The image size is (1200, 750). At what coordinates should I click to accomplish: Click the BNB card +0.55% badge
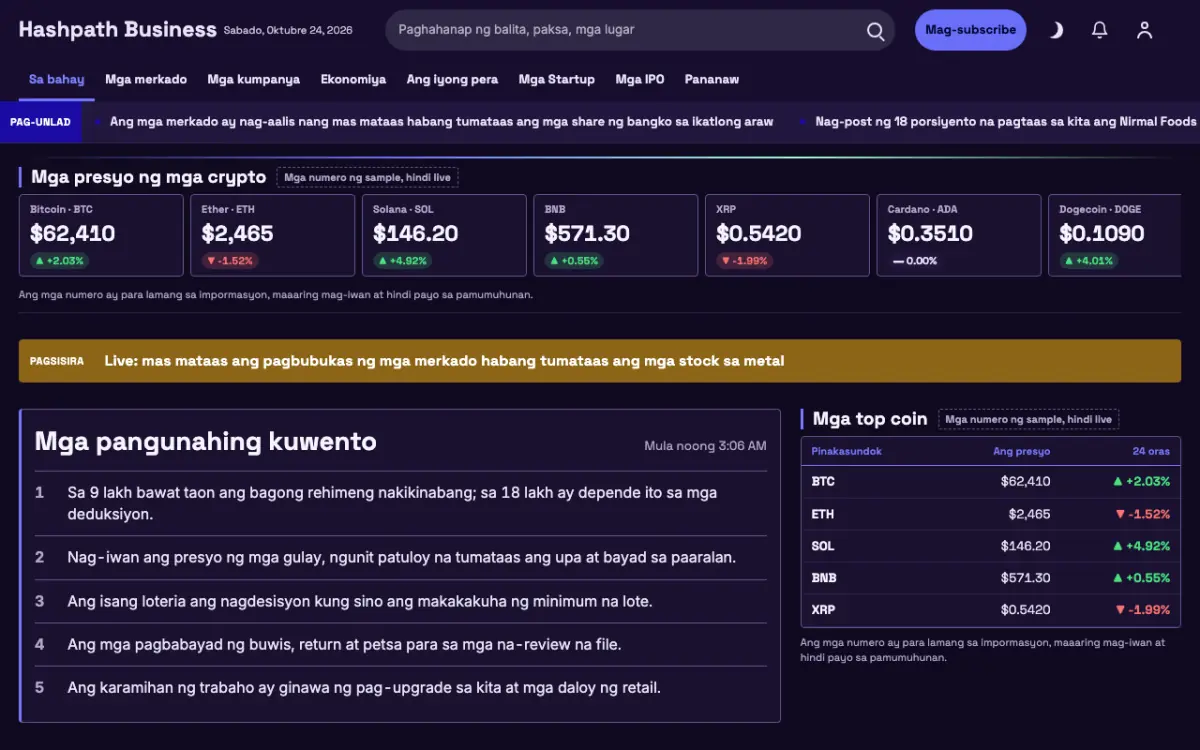pyautogui.click(x=574, y=261)
